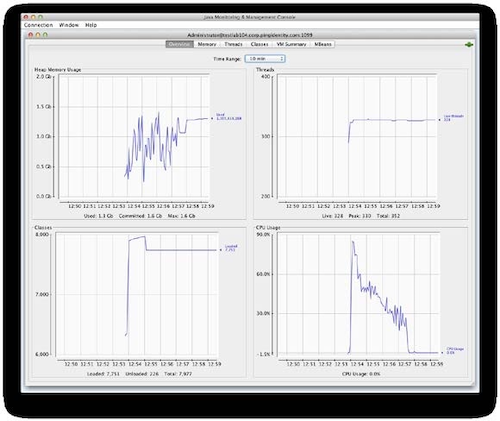This screenshot has height=421, width=500.
Task: Click the green connection status icon
Action: 469,45
